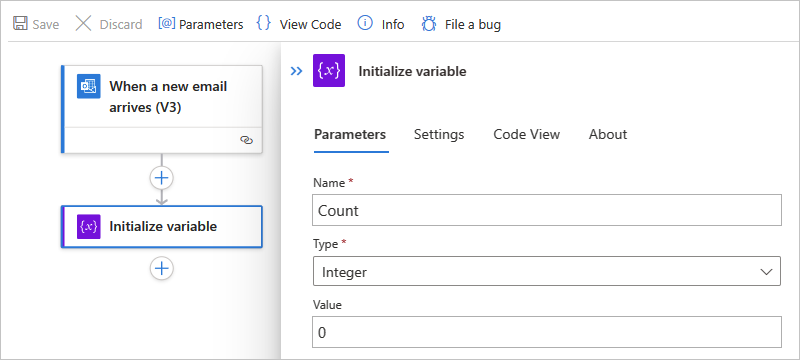Click the View Code braces icon
The height and width of the screenshot is (360, 800).
(x=264, y=23)
